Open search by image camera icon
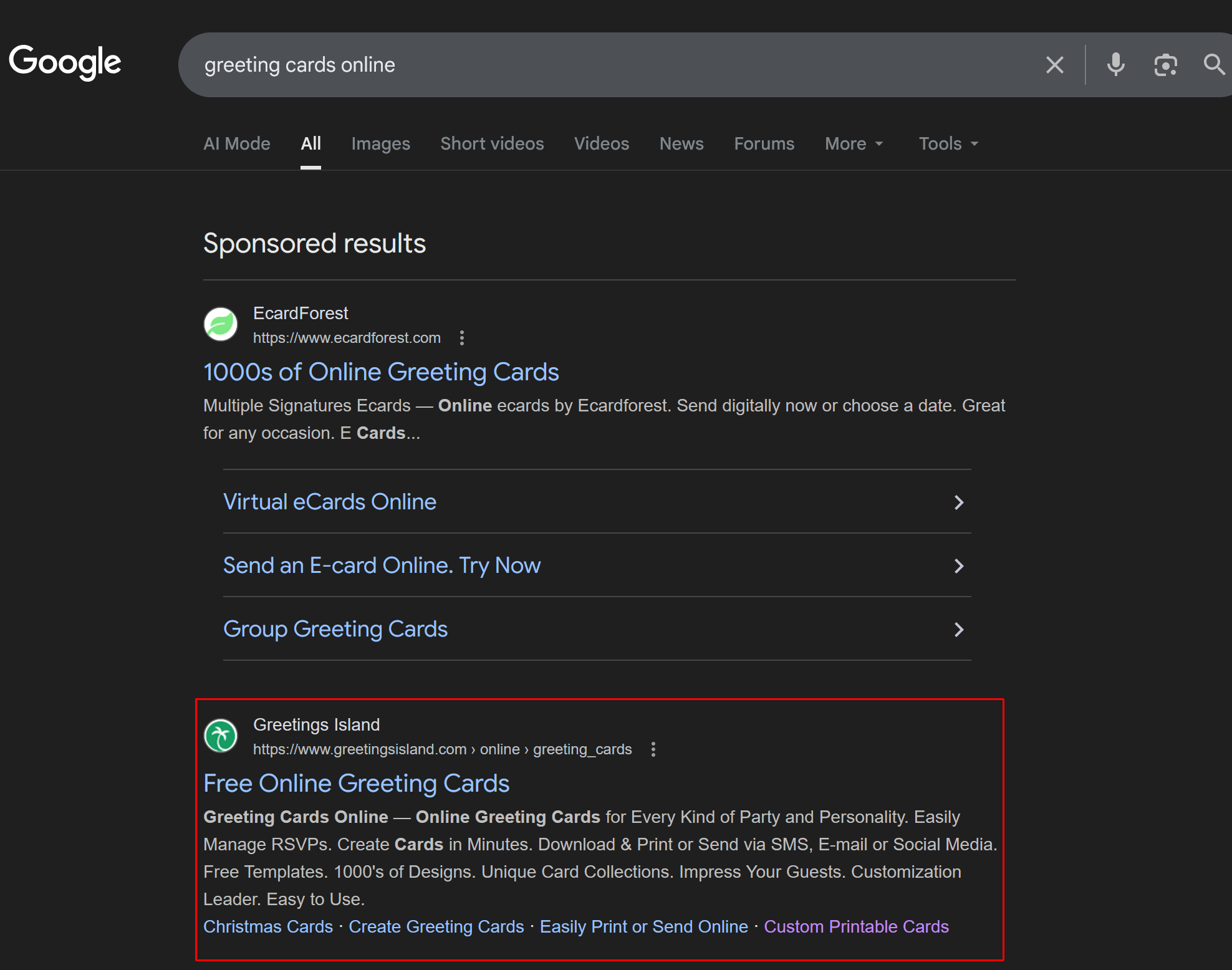Screen dimensions: 1232x970 point(1165,65)
